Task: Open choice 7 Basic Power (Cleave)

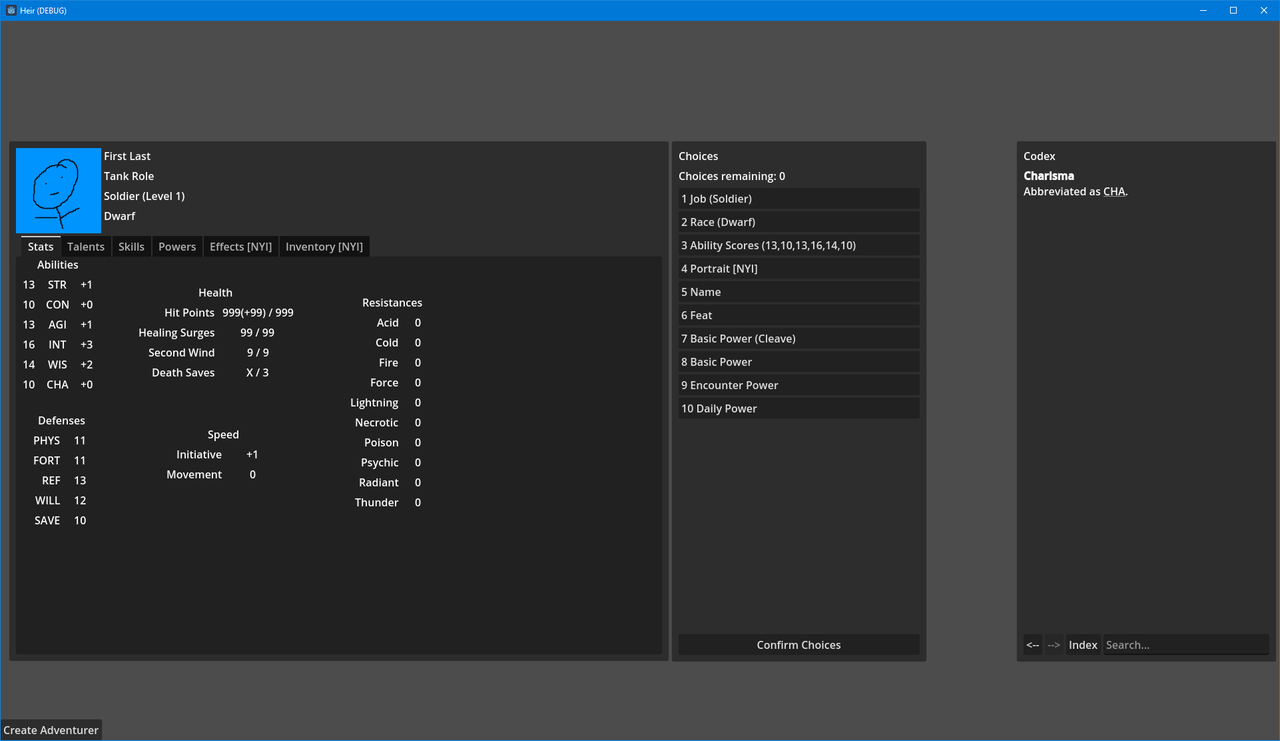Action: coord(799,338)
